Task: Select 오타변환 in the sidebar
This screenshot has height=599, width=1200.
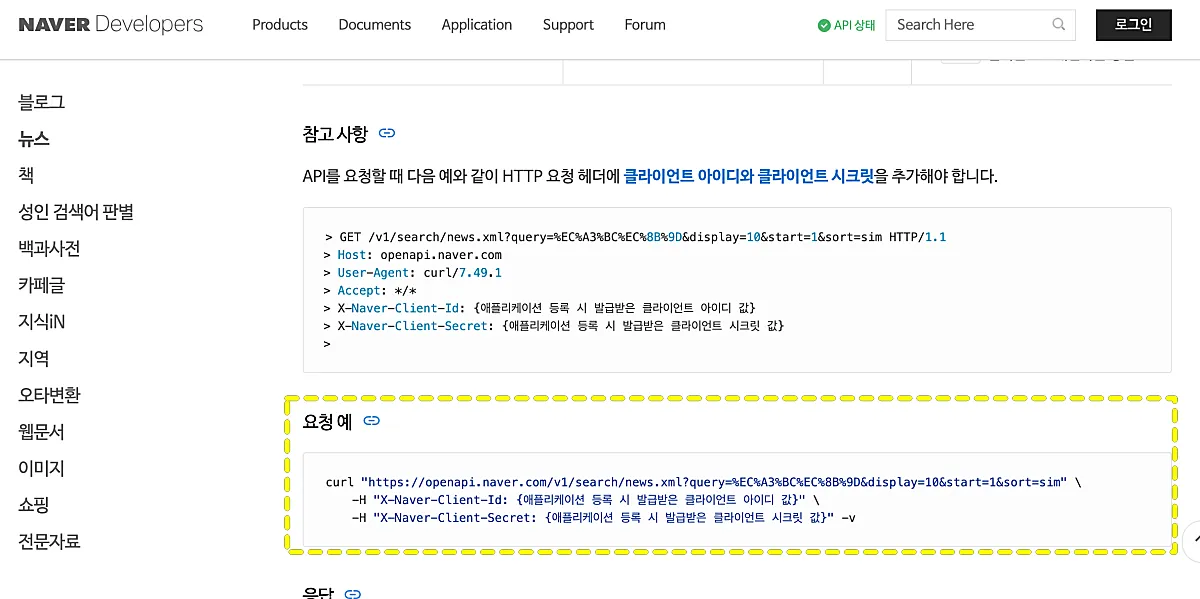Action: click(x=49, y=395)
